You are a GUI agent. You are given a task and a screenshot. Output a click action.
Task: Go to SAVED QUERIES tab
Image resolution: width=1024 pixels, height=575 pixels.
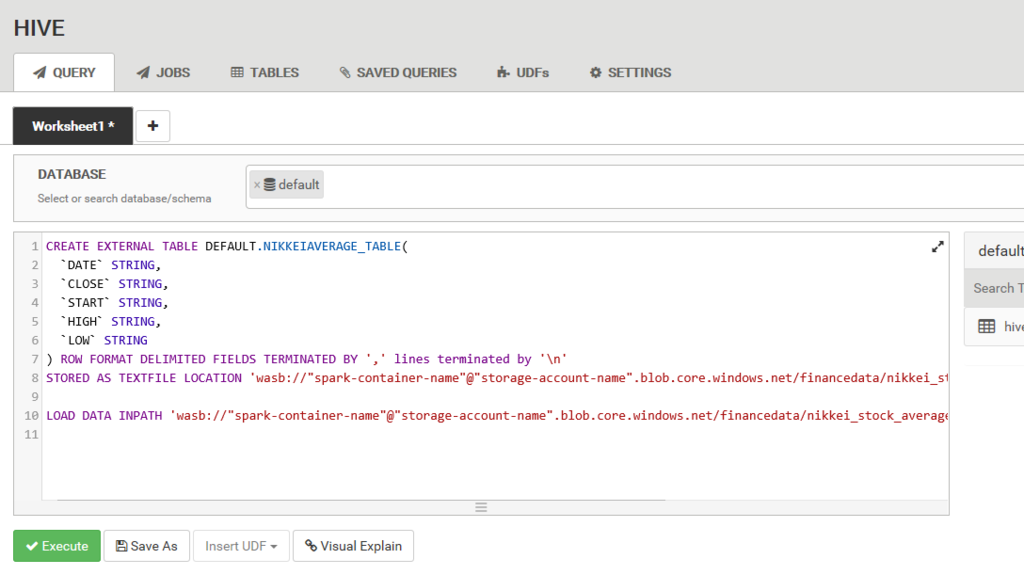click(398, 73)
